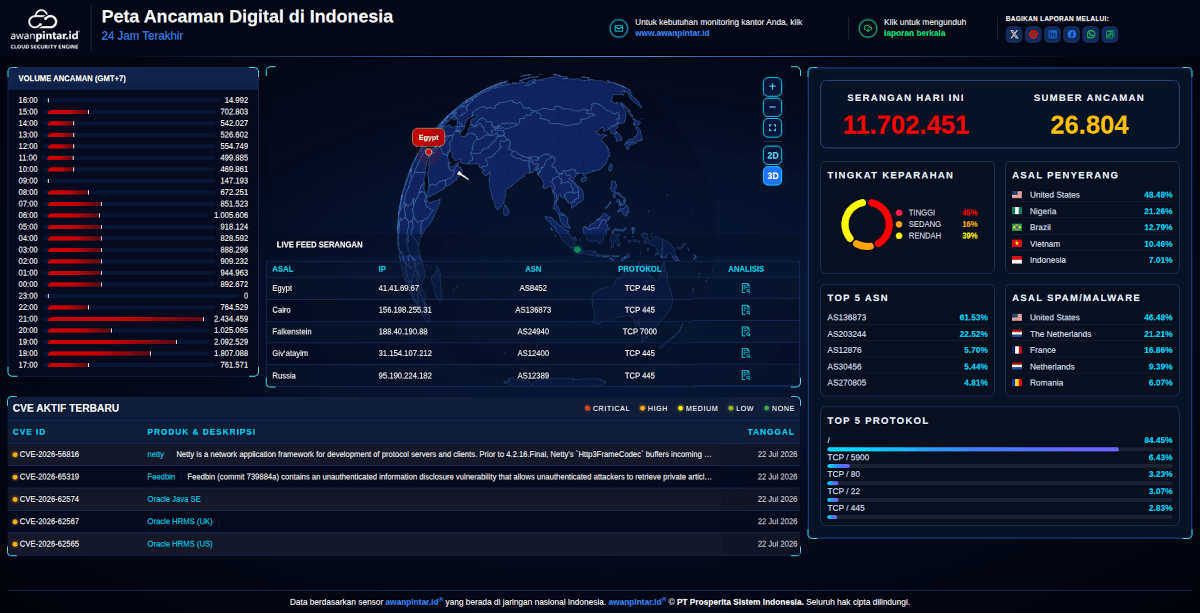Download the laporan berkala report
The image size is (1200, 613).
pos(914,33)
